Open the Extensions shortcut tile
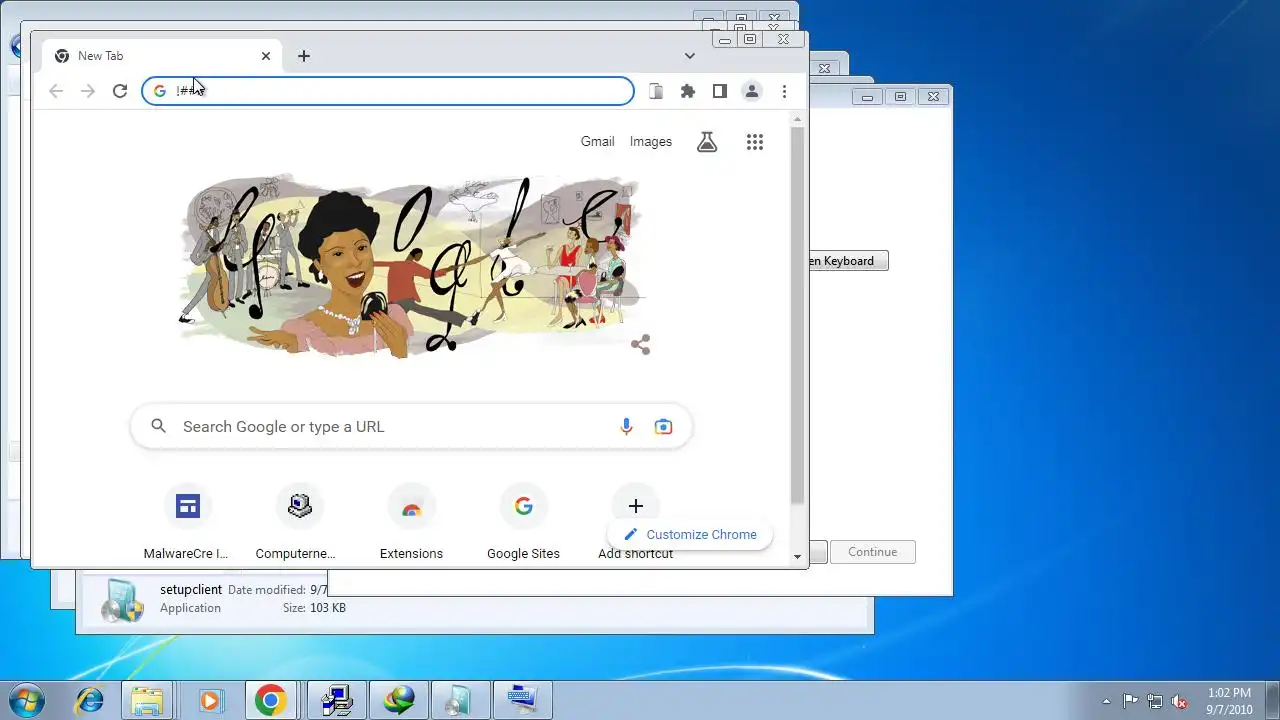Image resolution: width=1280 pixels, height=720 pixels. pyautogui.click(x=411, y=522)
